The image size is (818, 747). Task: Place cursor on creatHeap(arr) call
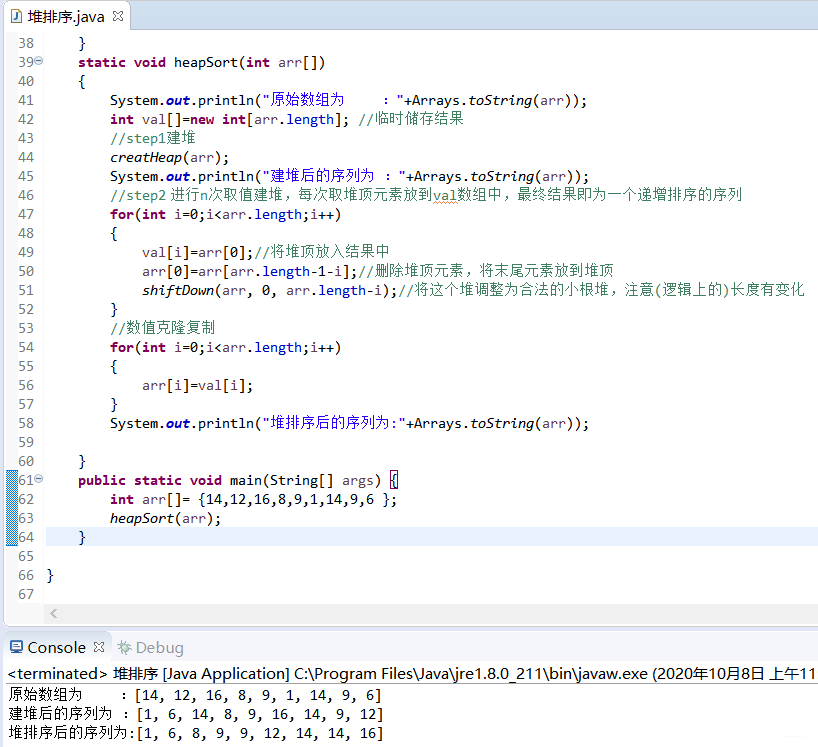pos(170,157)
